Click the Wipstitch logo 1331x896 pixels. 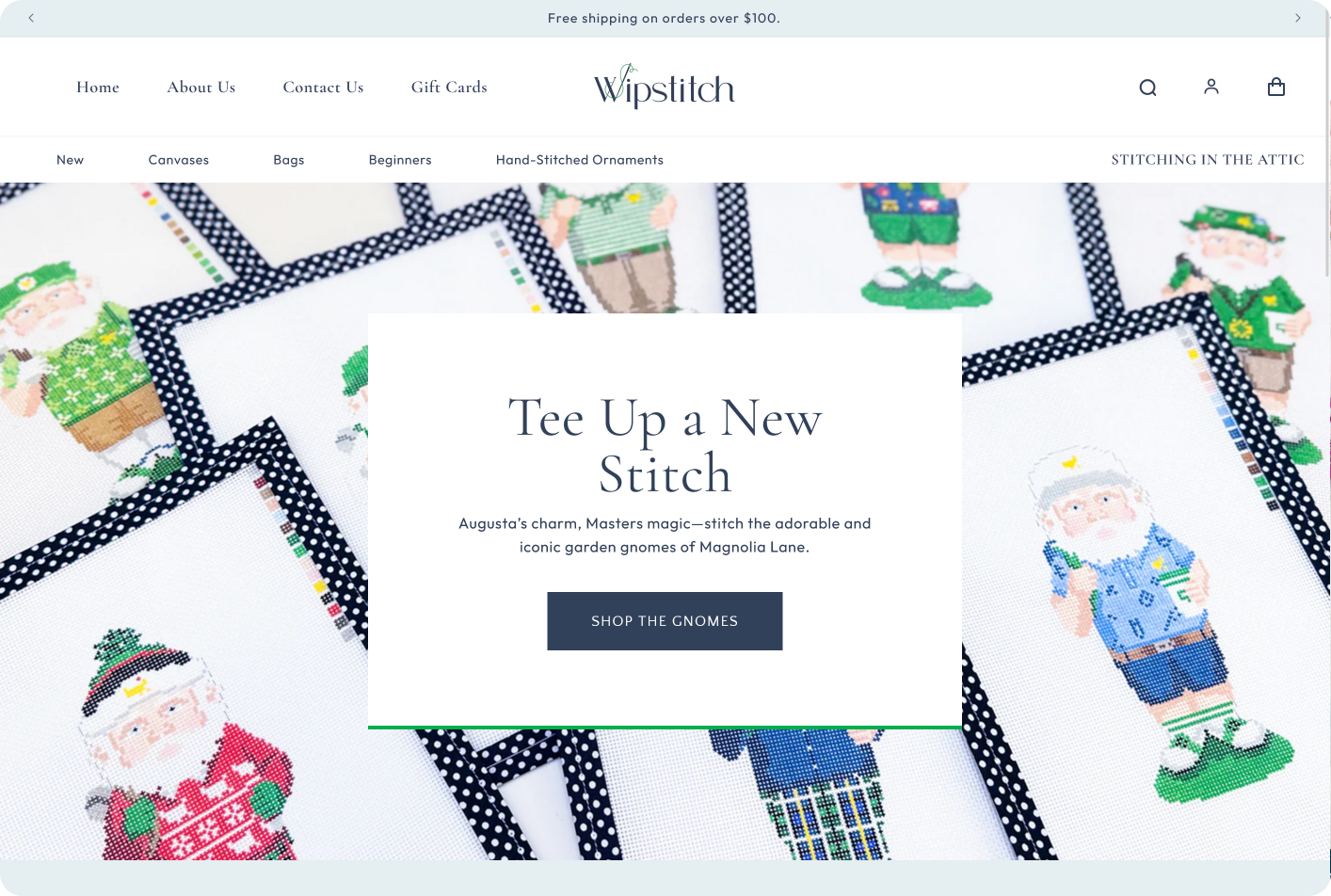(664, 87)
